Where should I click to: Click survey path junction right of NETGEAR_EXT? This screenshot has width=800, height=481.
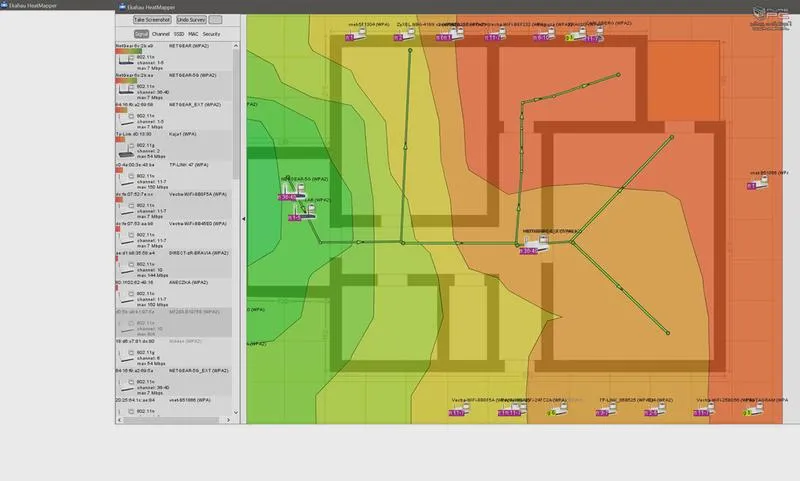[x=572, y=242]
